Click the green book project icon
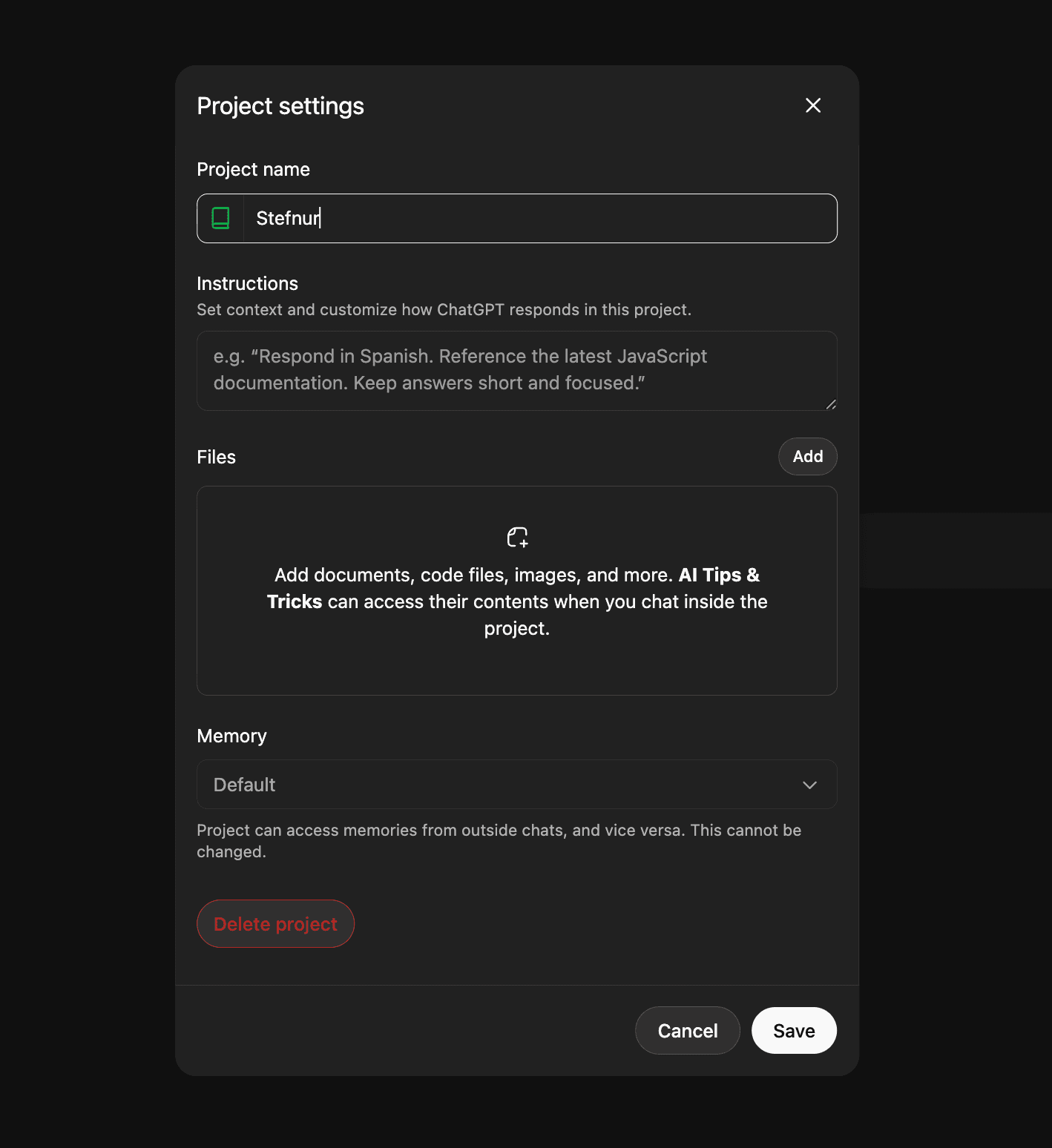The image size is (1052, 1148). tap(220, 218)
